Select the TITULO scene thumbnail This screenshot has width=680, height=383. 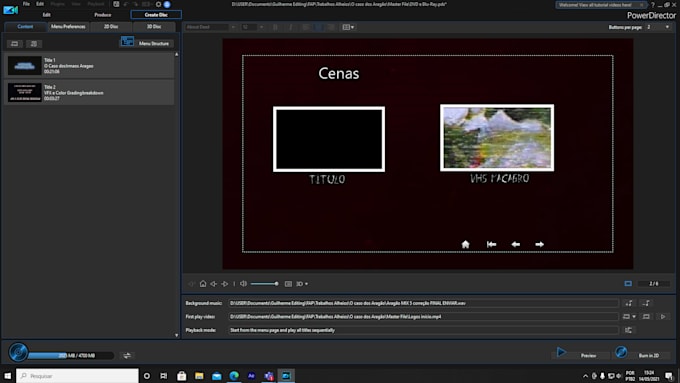pos(329,139)
